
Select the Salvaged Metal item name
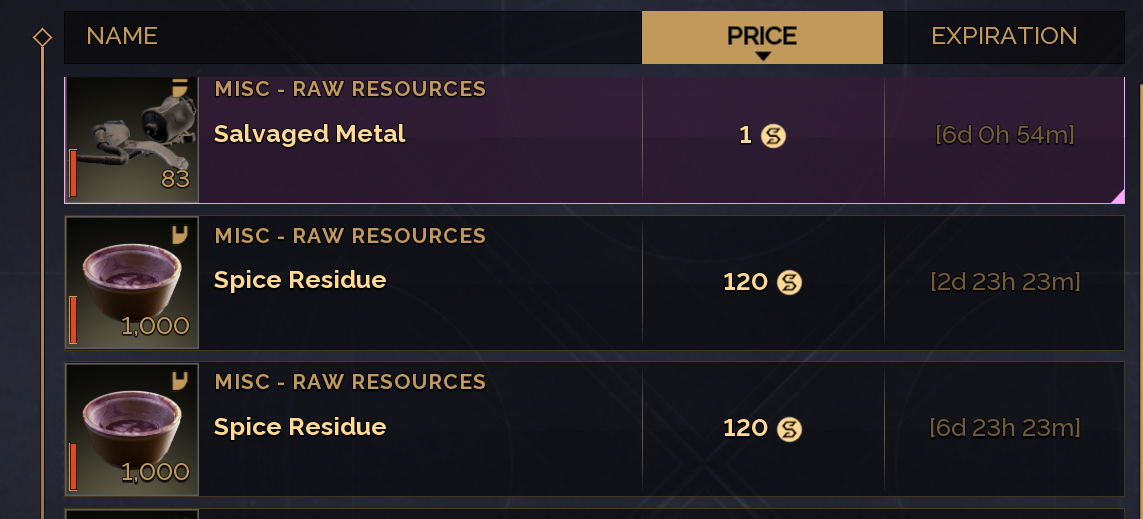pos(309,134)
